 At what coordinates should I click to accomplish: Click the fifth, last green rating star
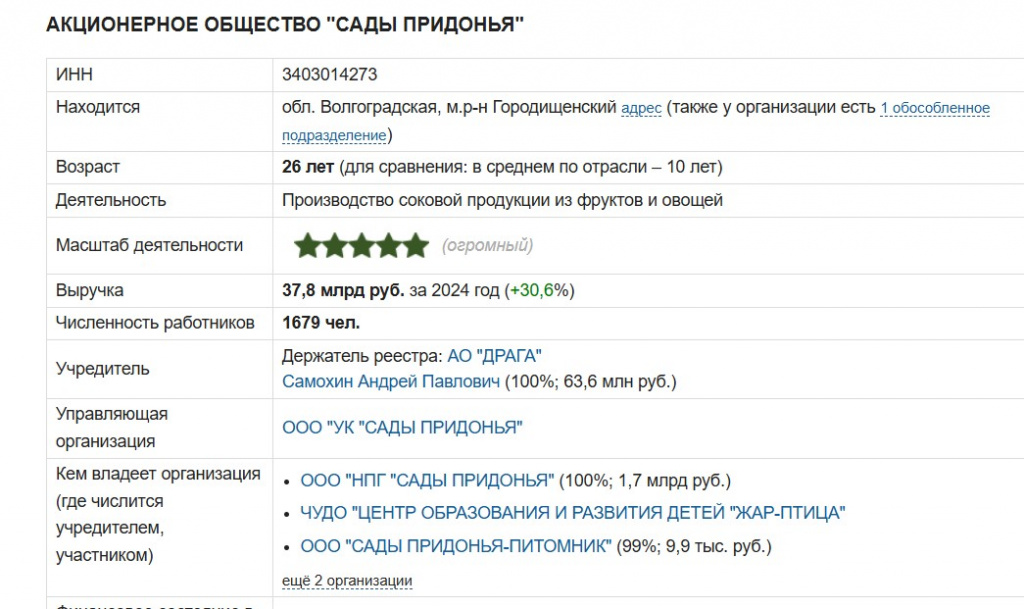pyautogui.click(x=415, y=245)
